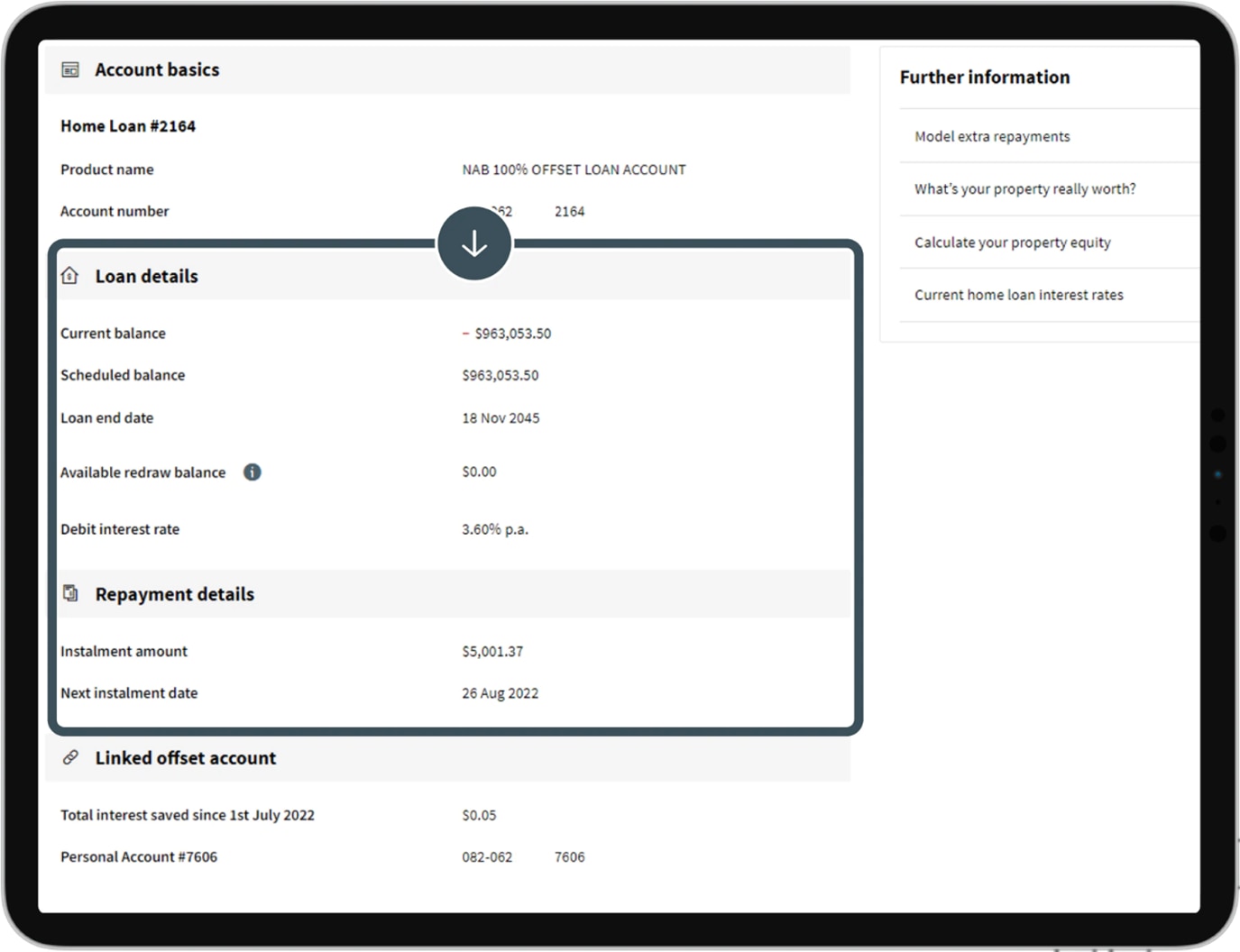Click the Linked offset account header
Screen dimensions: 1240x952
[186, 758]
